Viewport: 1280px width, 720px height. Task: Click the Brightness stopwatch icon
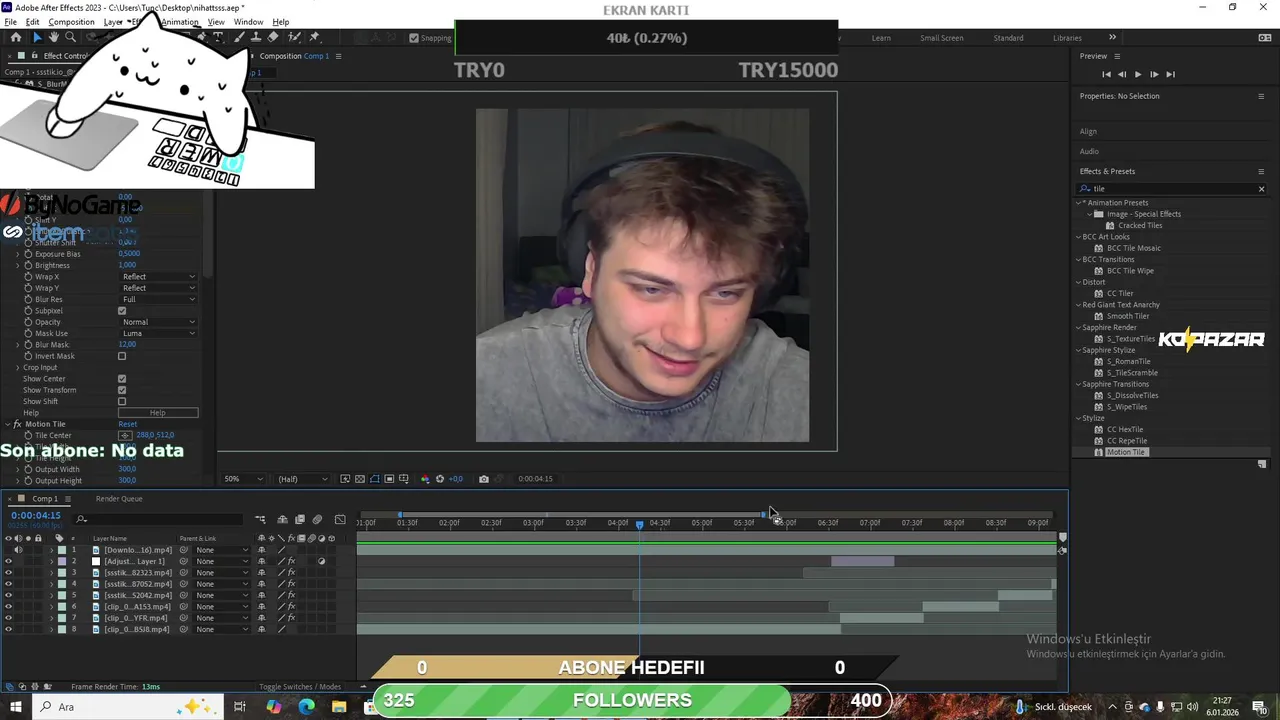pos(28,266)
